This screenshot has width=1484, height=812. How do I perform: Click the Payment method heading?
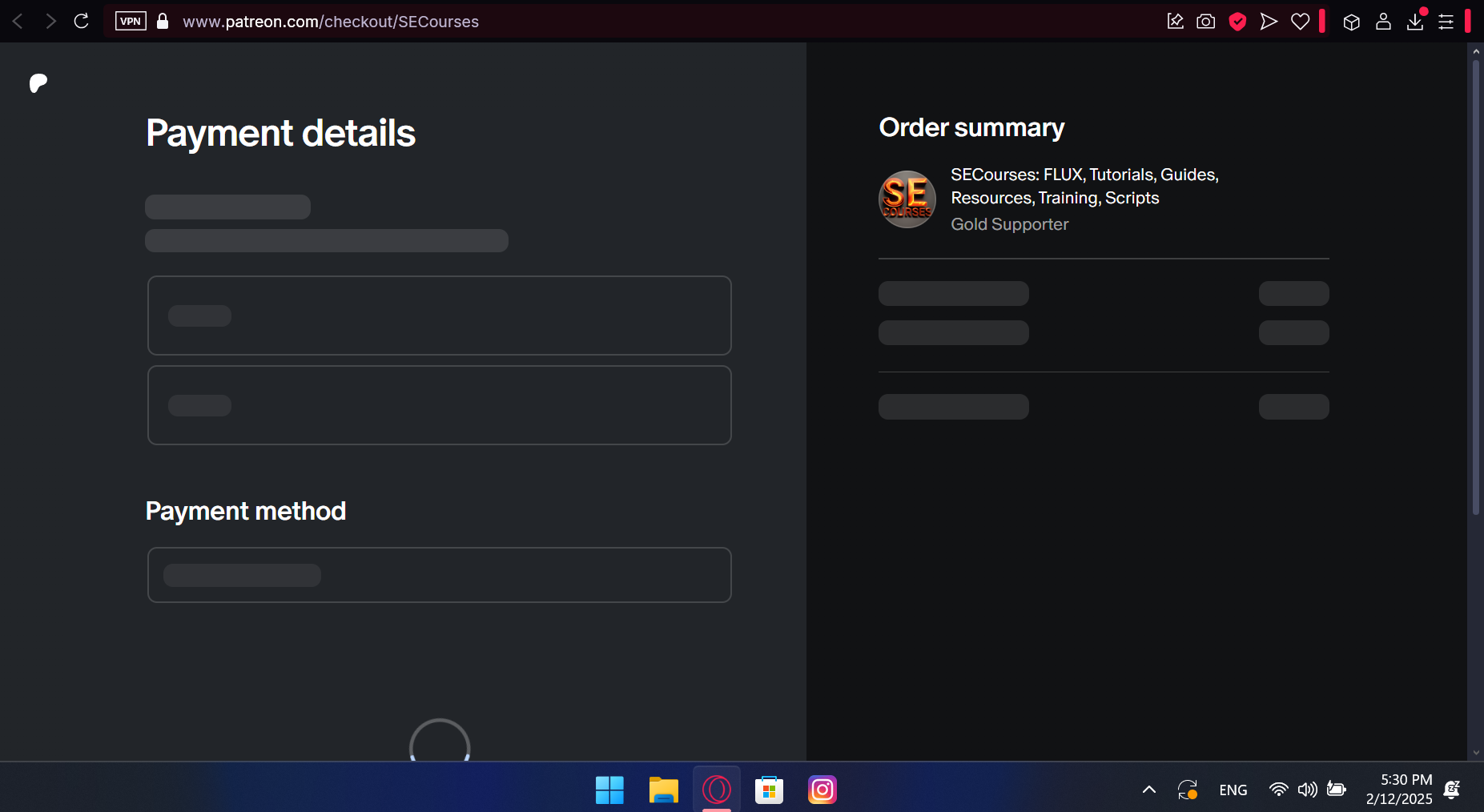tap(246, 511)
